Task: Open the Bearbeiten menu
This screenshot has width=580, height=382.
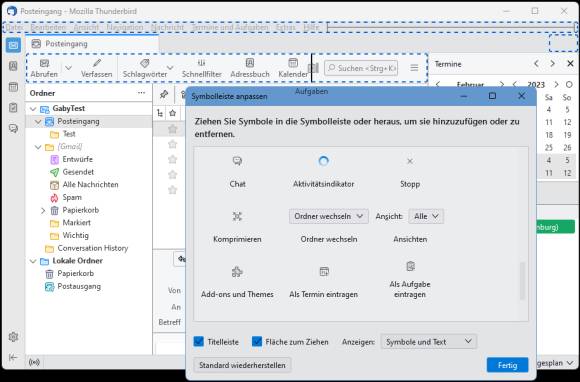Action: tap(48, 27)
